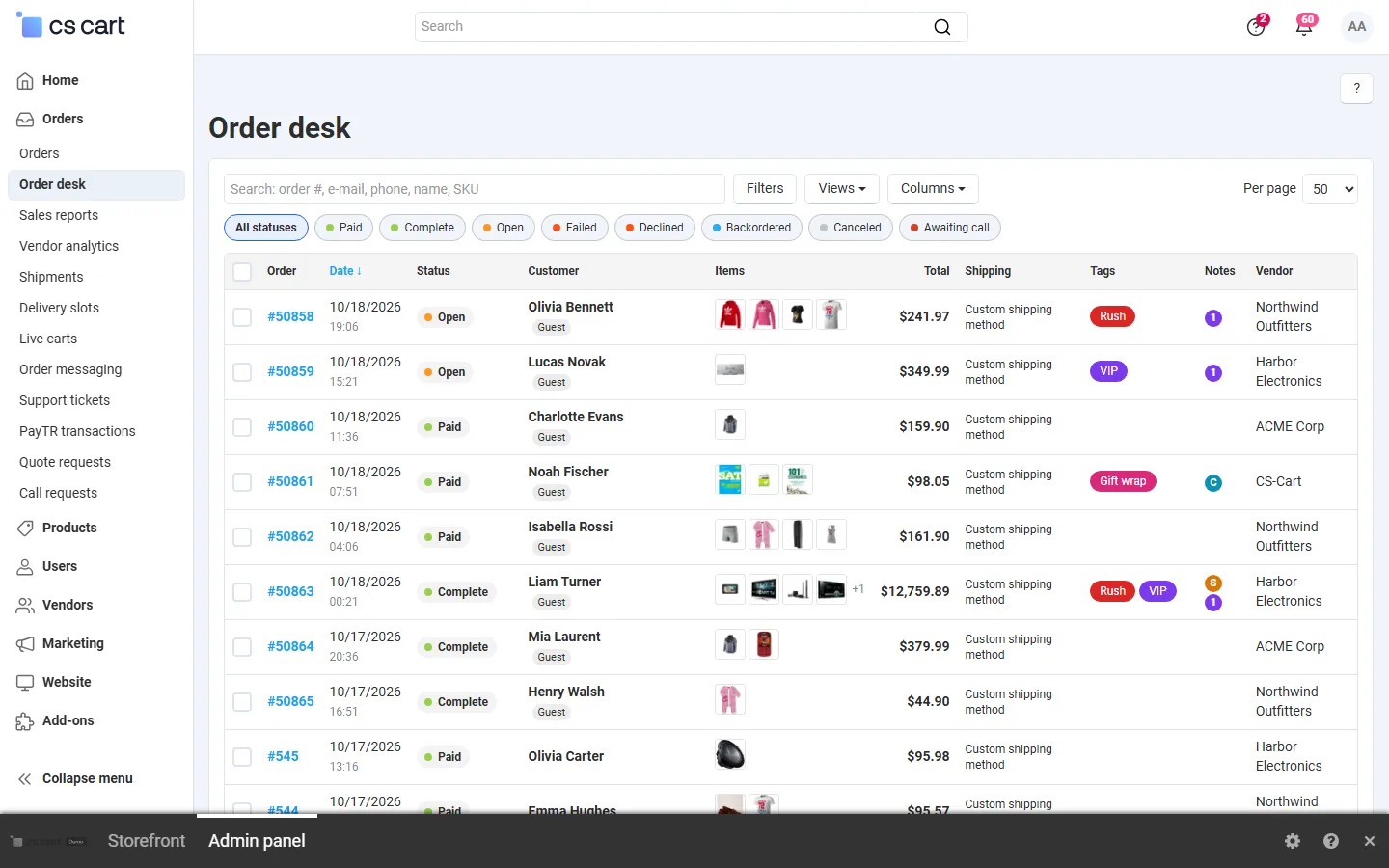Open the notifications bell icon
1389x868 pixels.
[1304, 26]
